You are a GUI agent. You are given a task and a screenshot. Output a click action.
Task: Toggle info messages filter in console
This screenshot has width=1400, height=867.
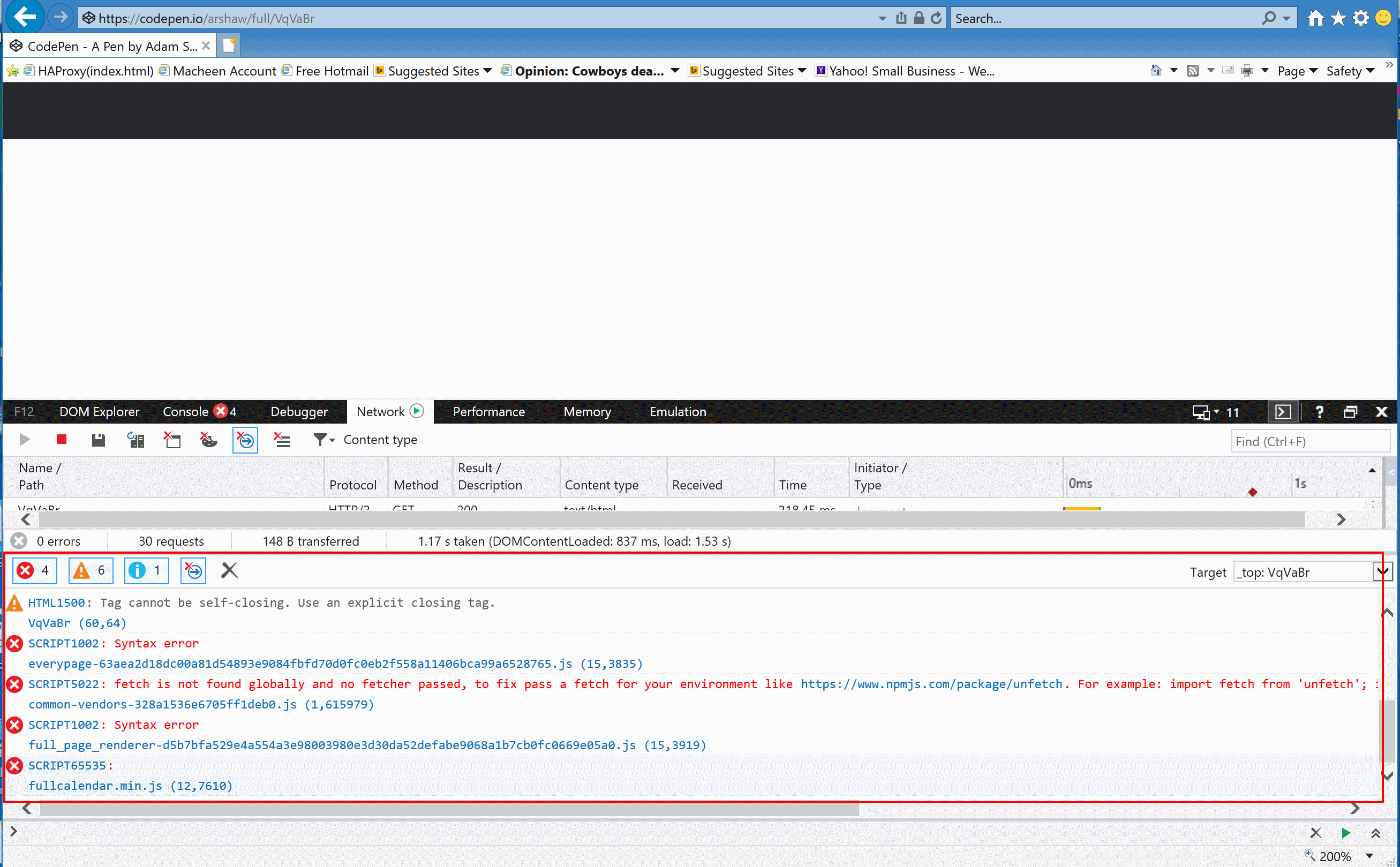(x=146, y=570)
